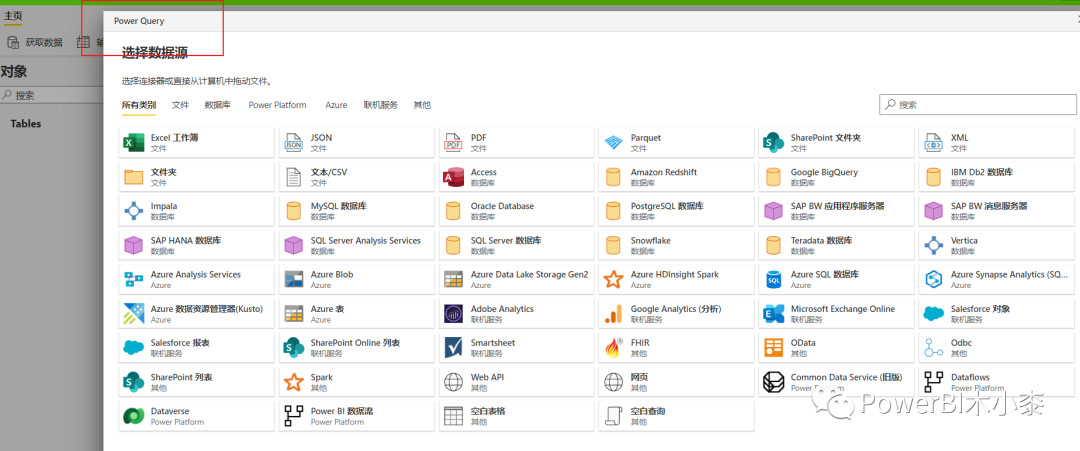Choose the XML connector icon
Viewport: 1080px width, 451px height.
coord(933,143)
